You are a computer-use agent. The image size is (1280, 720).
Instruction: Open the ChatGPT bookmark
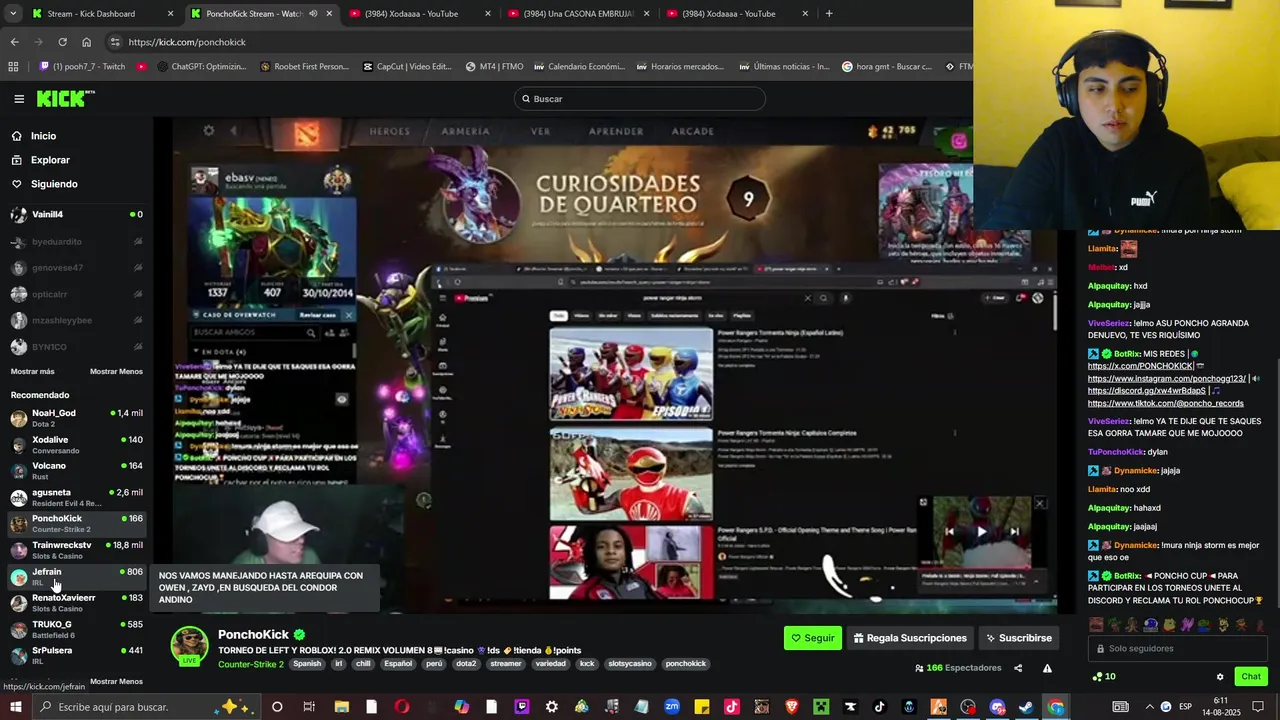pyautogui.click(x=201, y=67)
